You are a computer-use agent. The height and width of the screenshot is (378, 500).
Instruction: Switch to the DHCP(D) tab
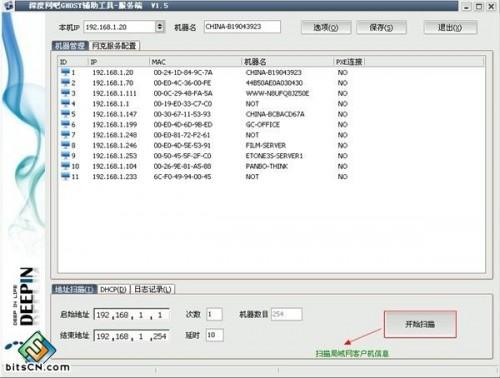point(114,289)
